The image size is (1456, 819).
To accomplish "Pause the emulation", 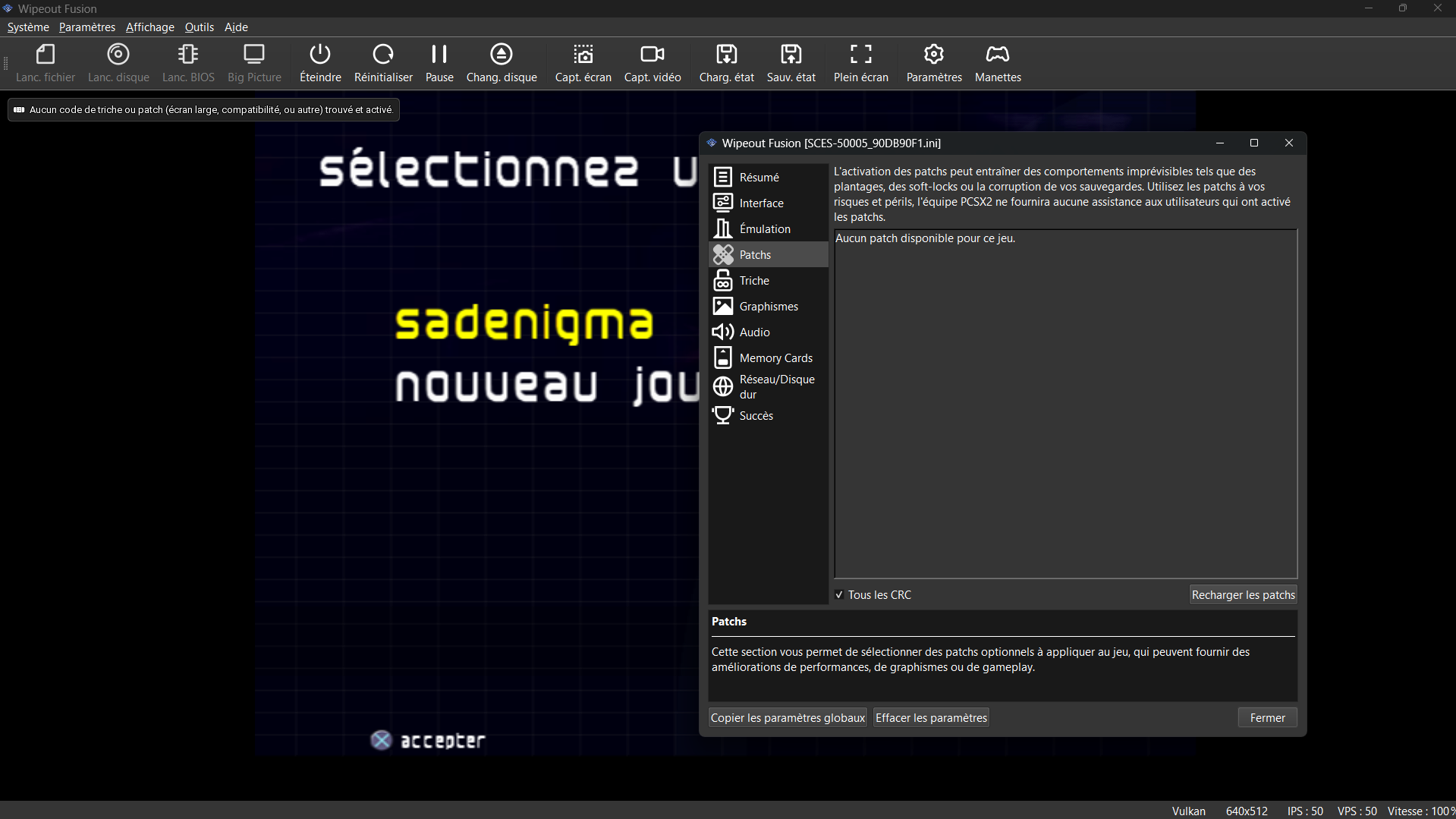I will pyautogui.click(x=439, y=63).
